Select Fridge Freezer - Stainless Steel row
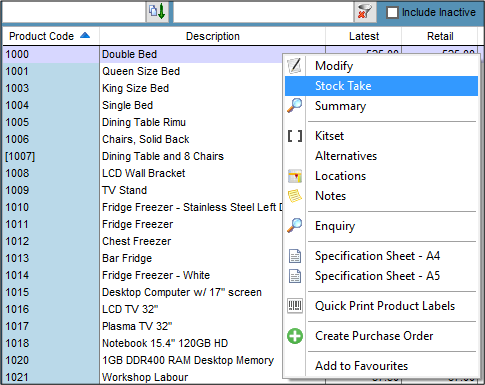 point(142,207)
